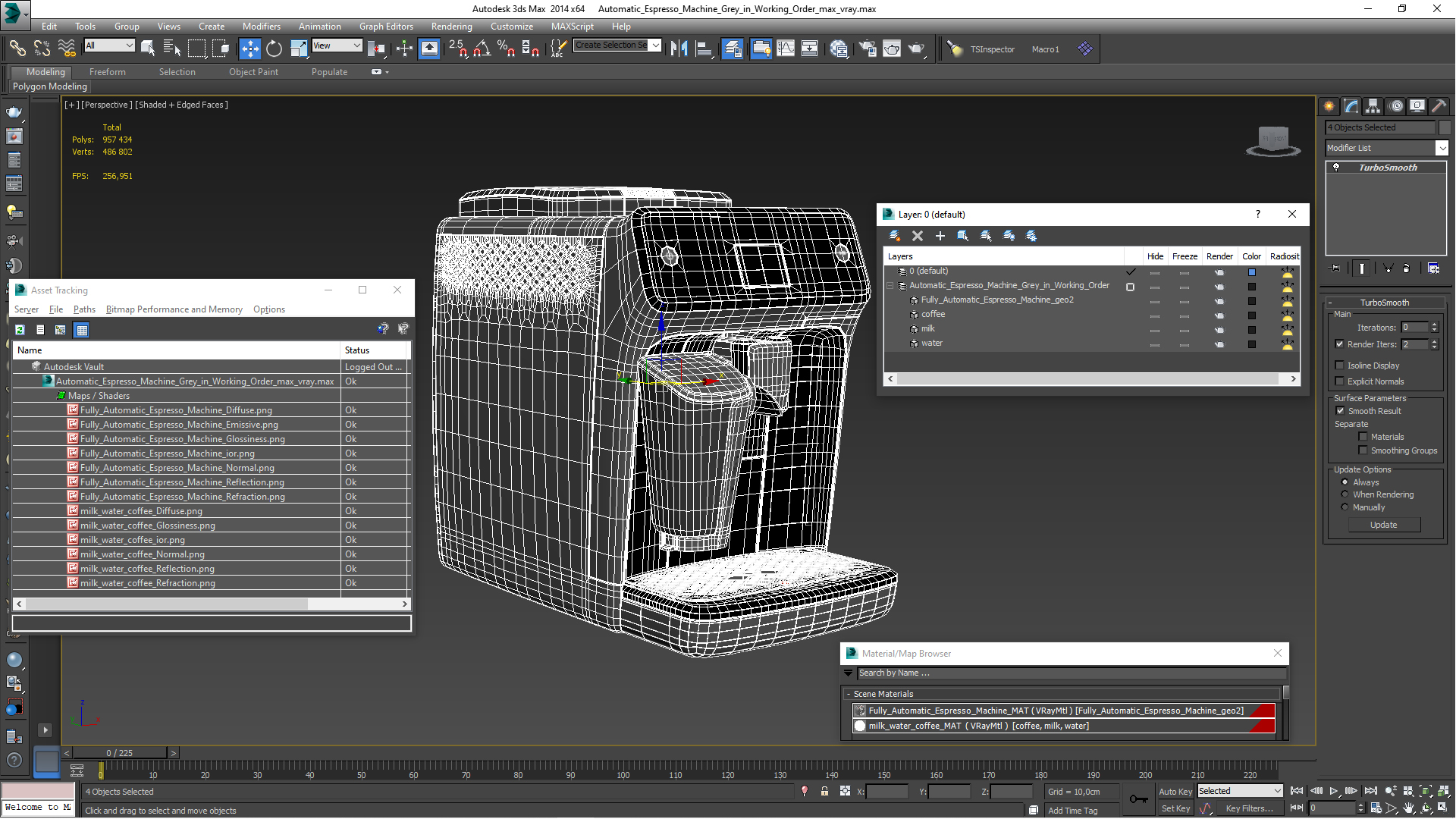Toggle selection lock padlock icon
1456x819 pixels.
[x=824, y=791]
